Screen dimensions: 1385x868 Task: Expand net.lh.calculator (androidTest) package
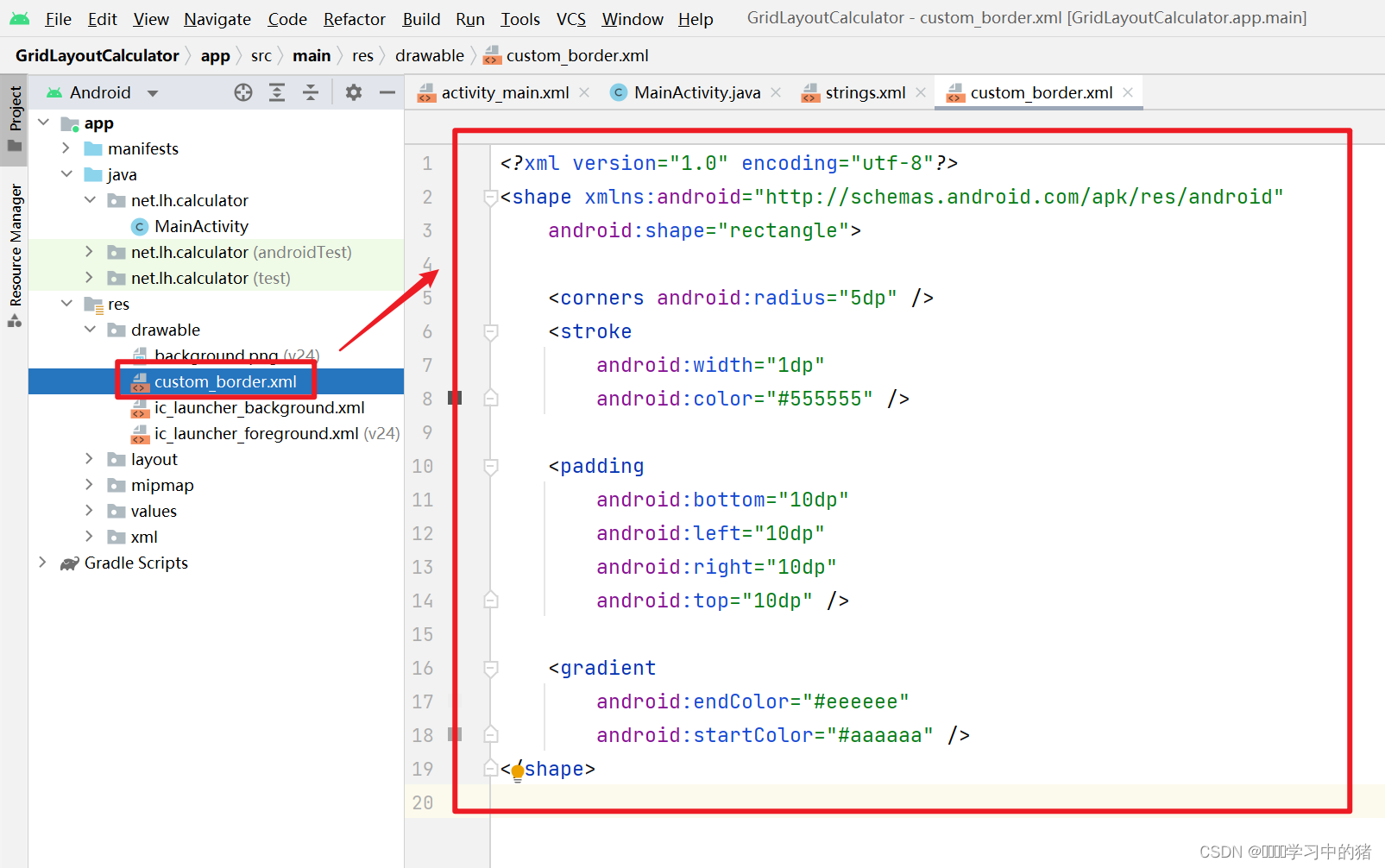(x=90, y=252)
